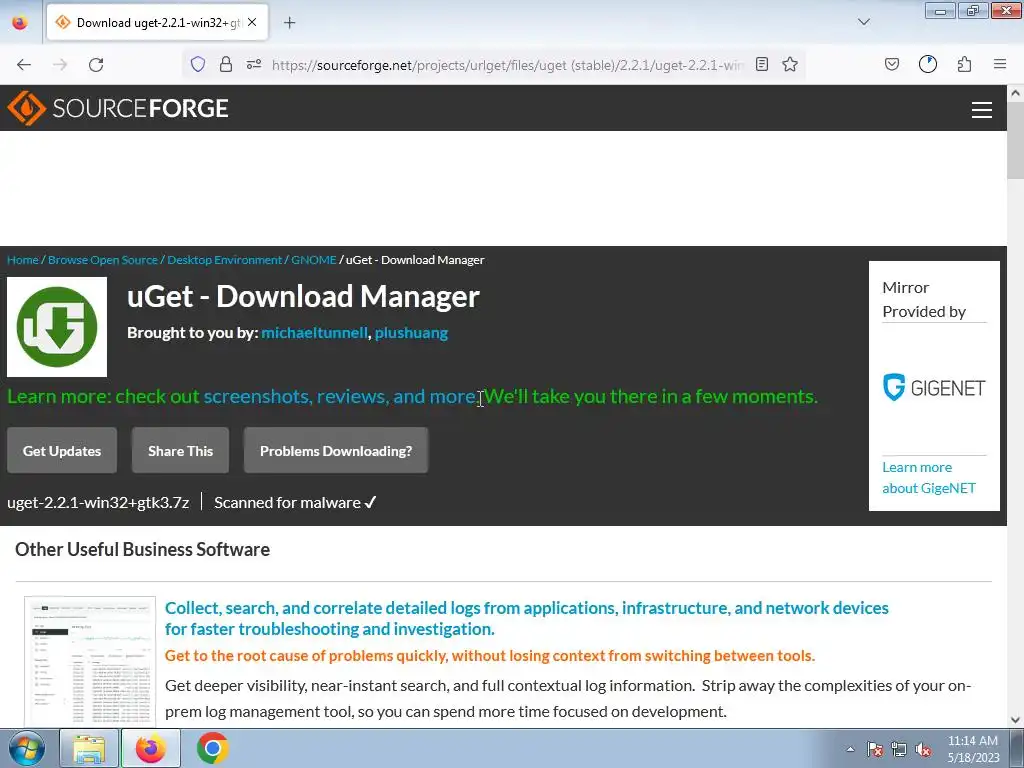
Task: Open Learn more about GigeNET link
Action: pos(929,477)
